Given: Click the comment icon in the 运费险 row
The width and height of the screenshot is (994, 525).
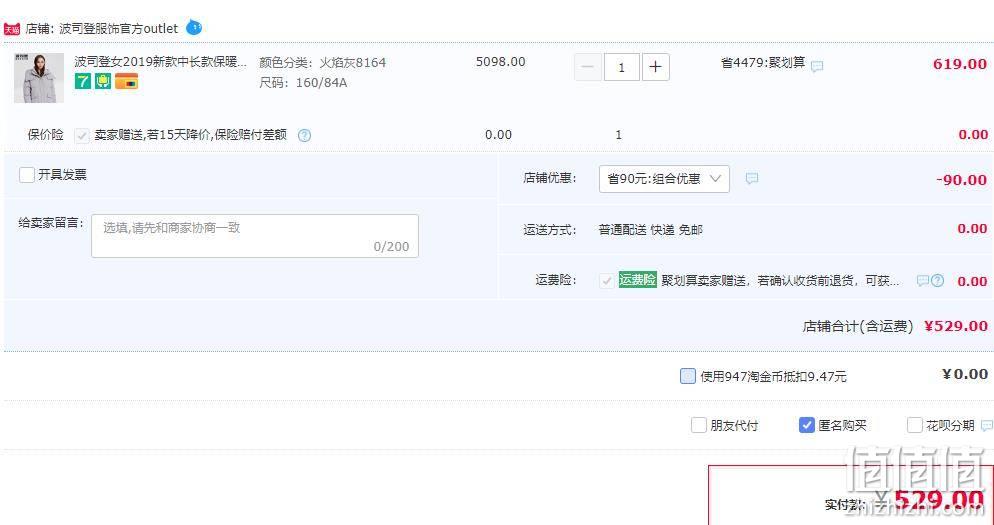Looking at the screenshot, I should (x=923, y=281).
